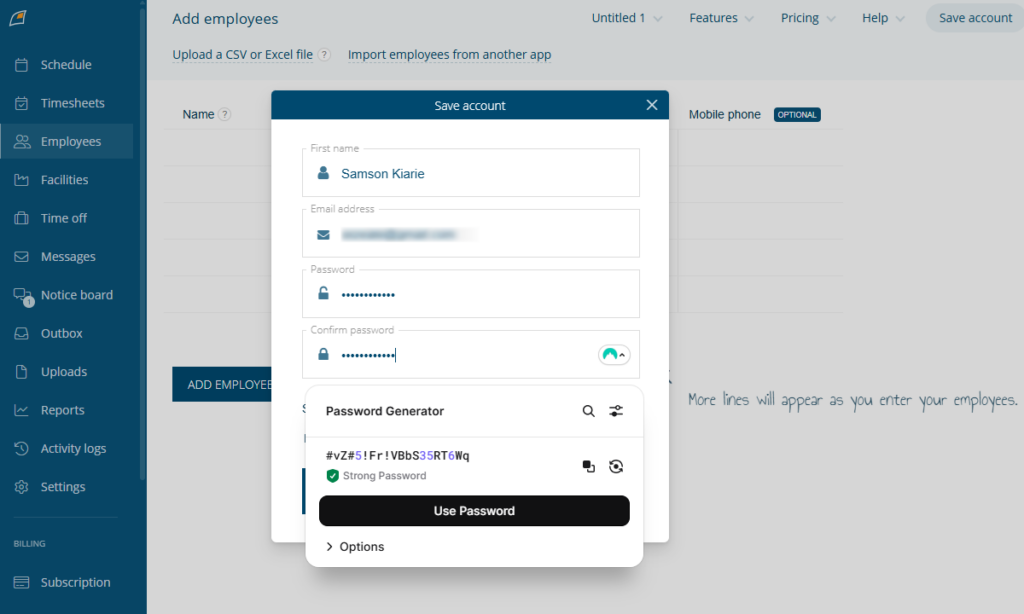Click the Schedule calendar icon

22,65
